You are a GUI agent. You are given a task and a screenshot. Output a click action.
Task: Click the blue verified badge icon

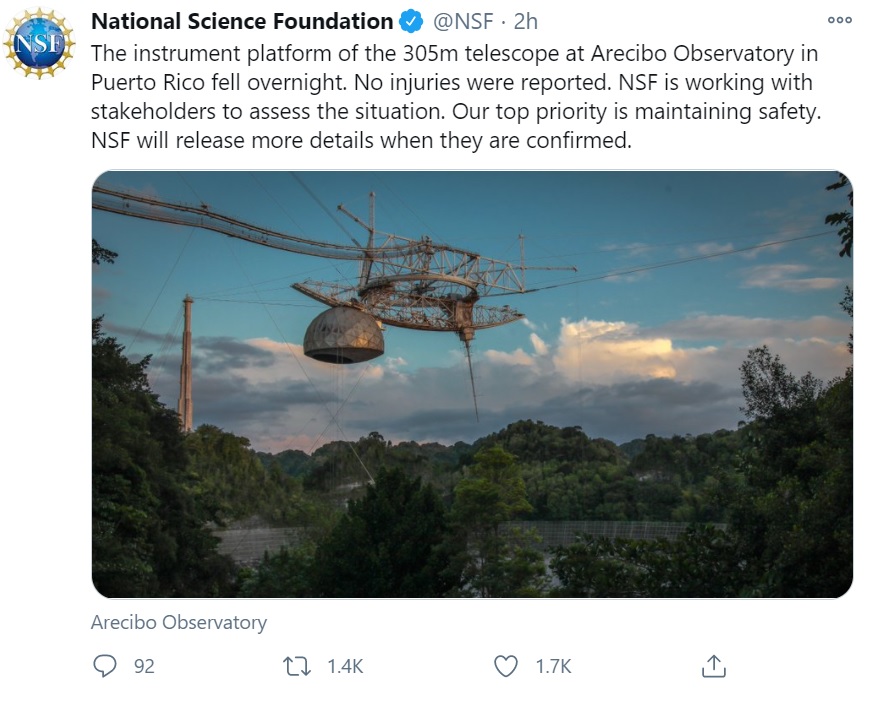pos(410,22)
